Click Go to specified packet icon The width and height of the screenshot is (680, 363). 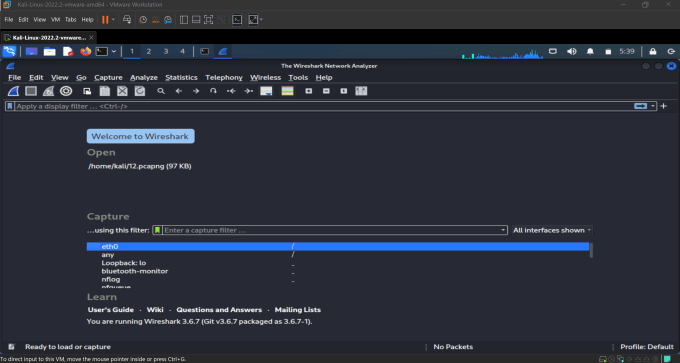213,91
